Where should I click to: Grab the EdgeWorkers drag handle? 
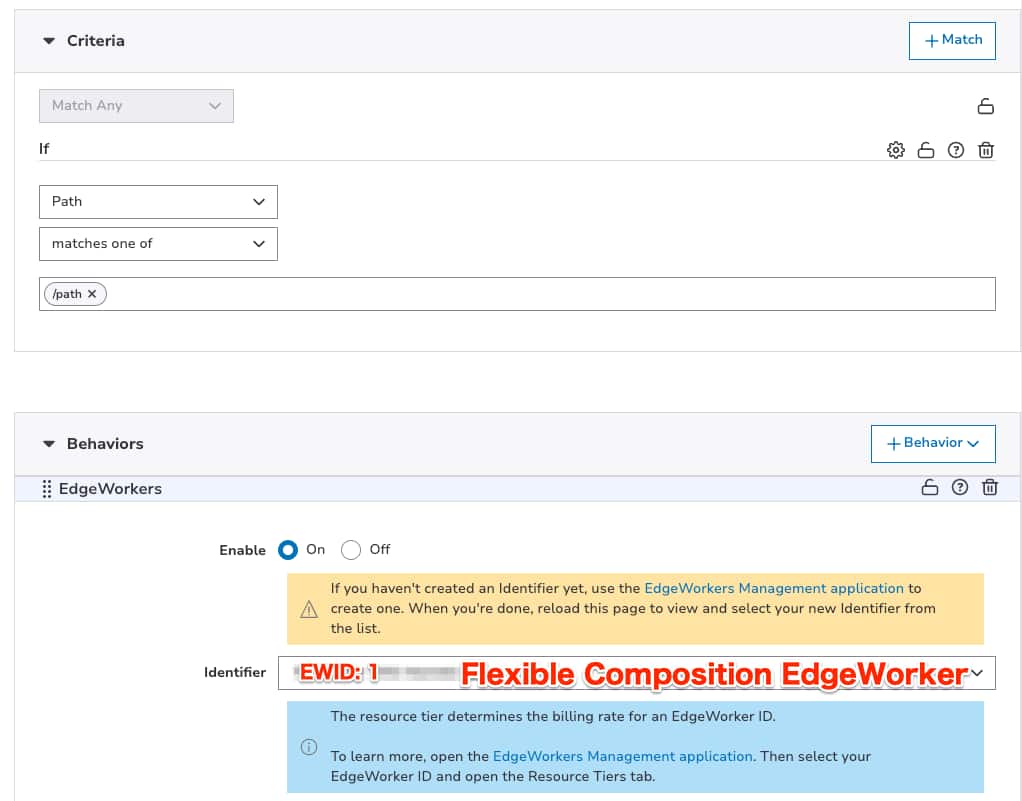tap(47, 489)
